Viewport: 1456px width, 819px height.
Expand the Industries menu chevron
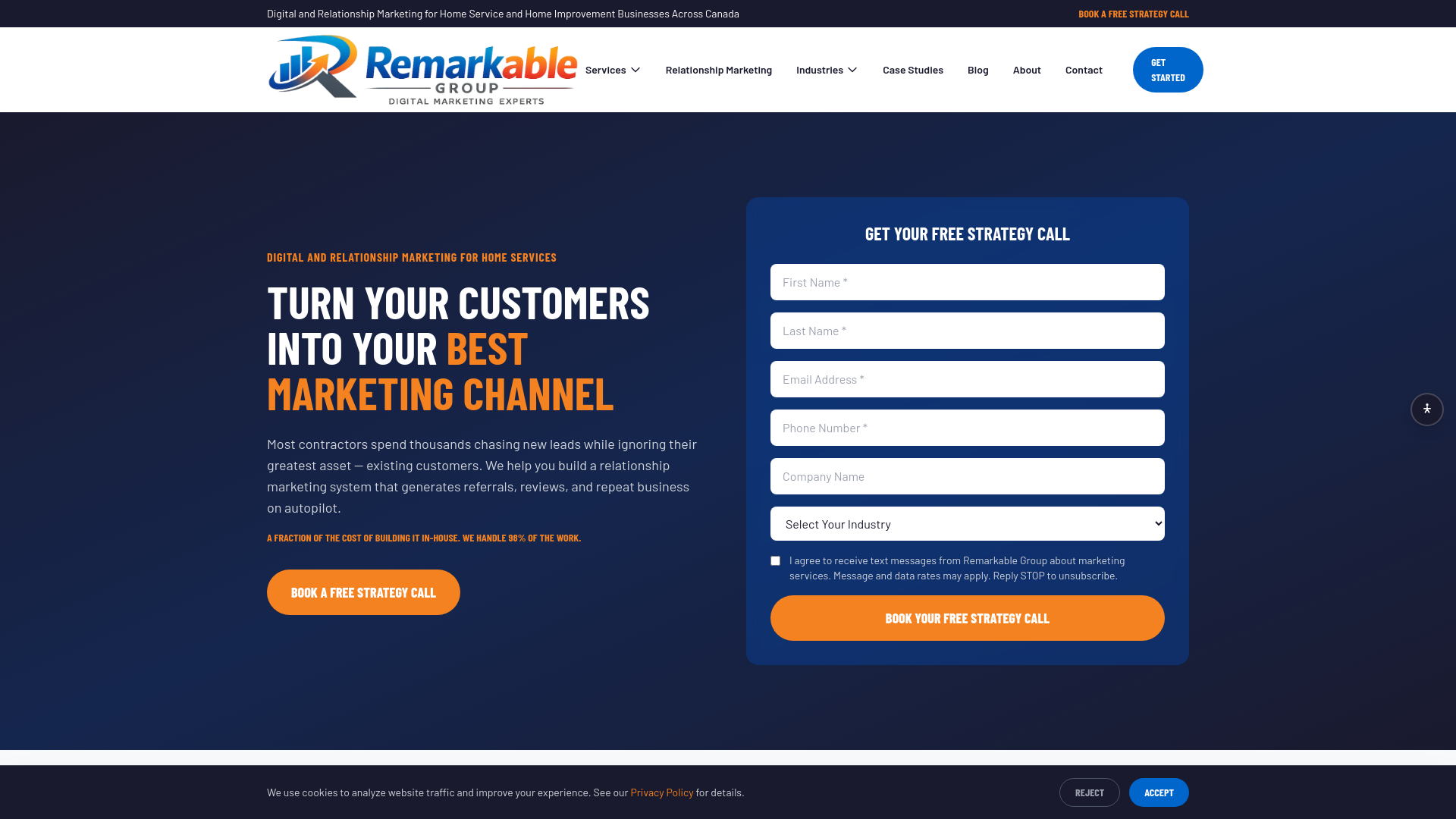point(852,70)
